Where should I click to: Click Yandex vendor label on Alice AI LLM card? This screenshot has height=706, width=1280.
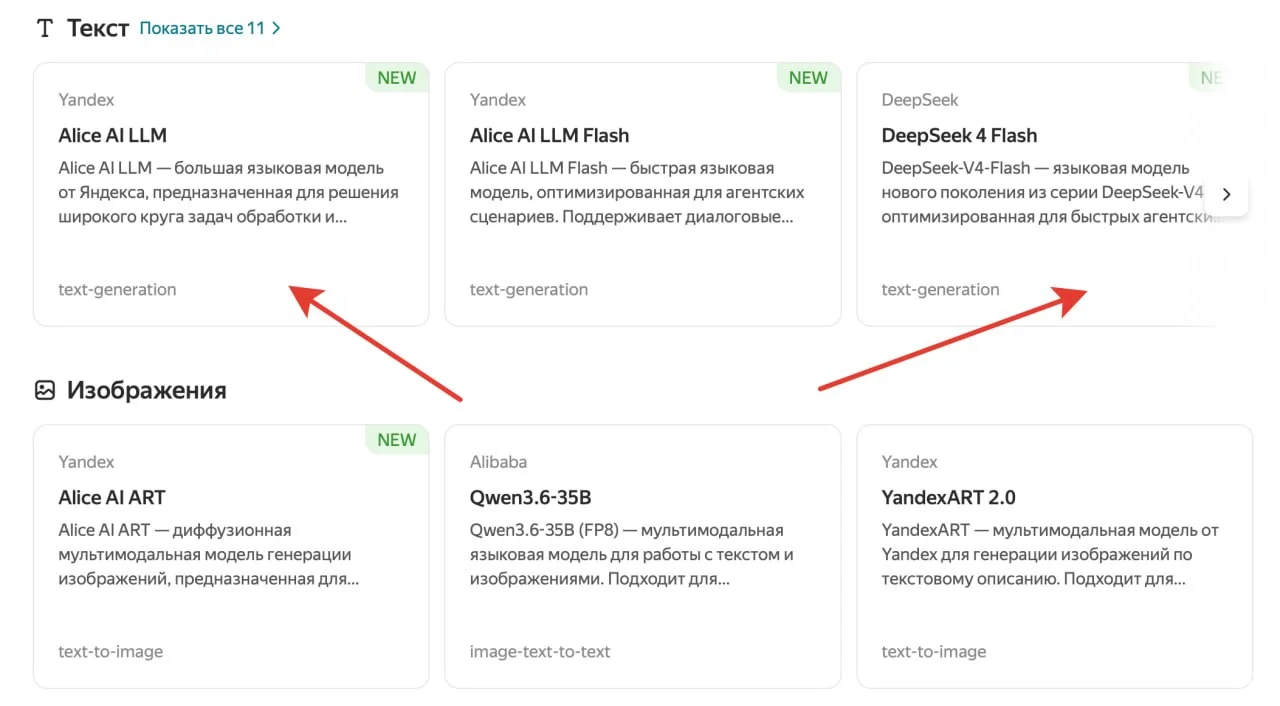pyautogui.click(x=87, y=100)
